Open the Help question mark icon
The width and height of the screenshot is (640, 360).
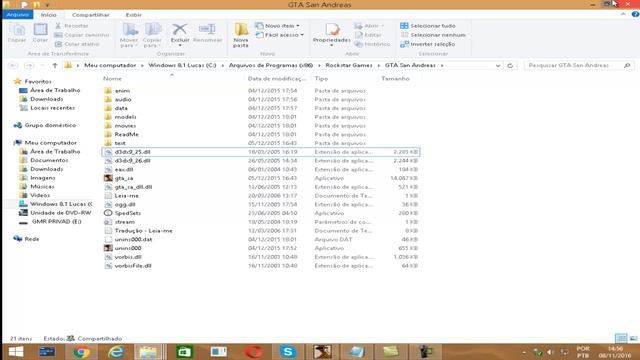click(635, 14)
